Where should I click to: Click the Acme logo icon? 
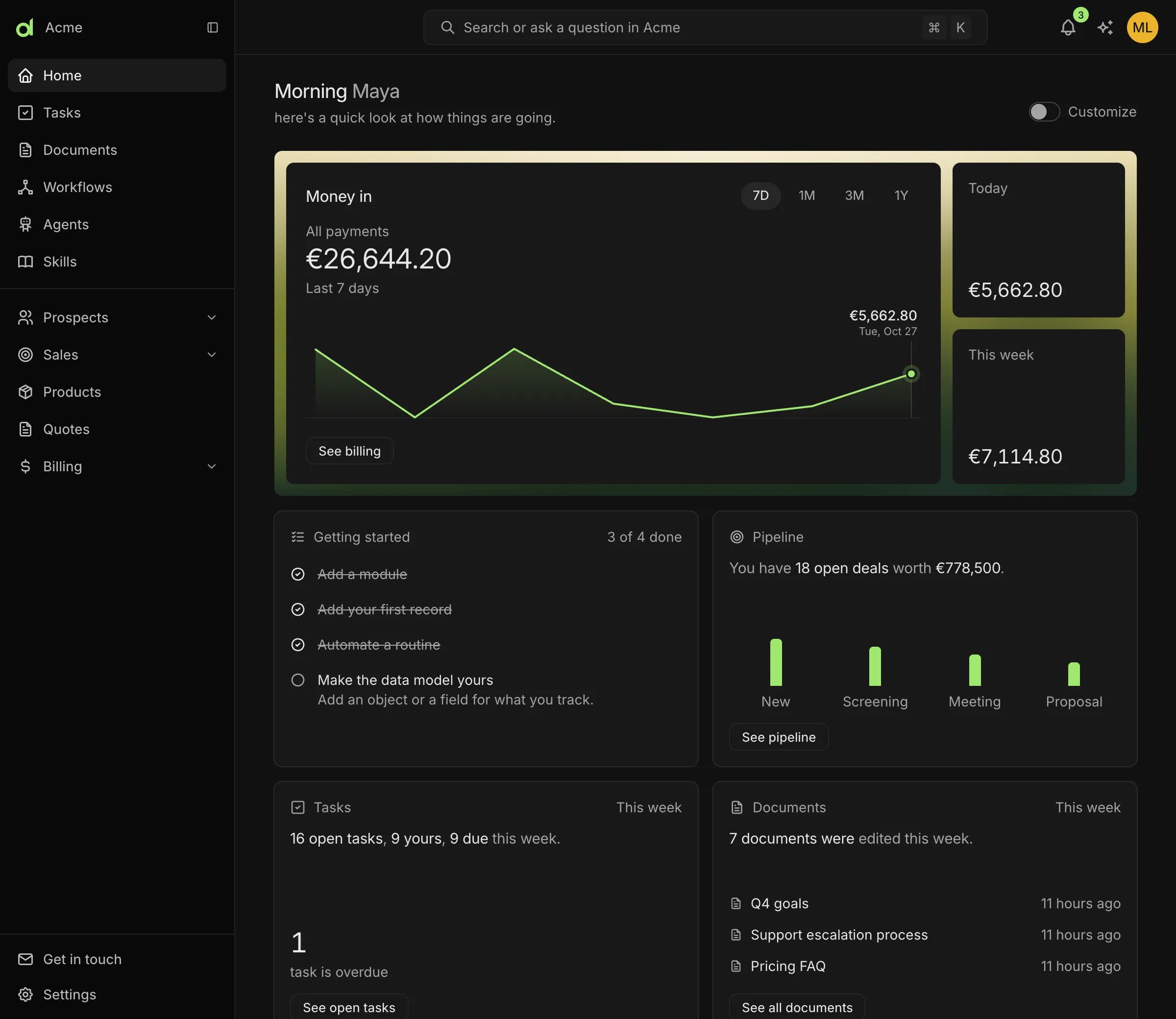click(x=25, y=27)
